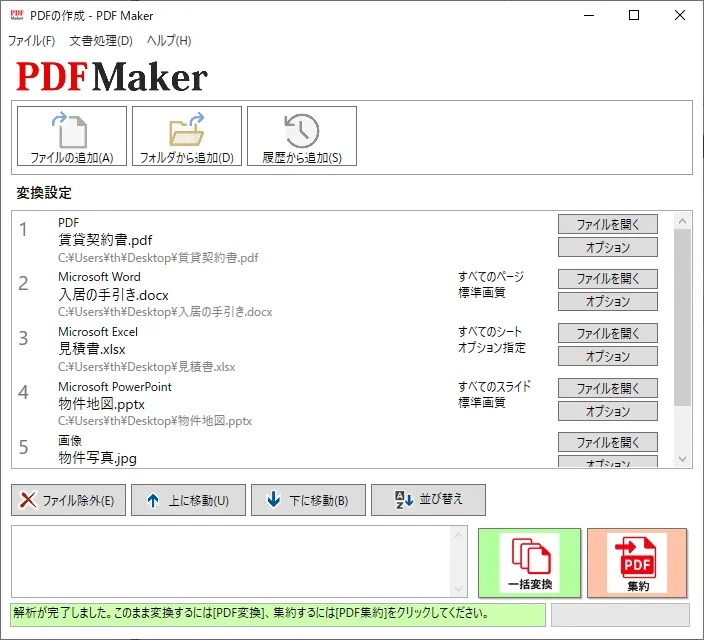This screenshot has height=640, width=704.
Task: Click the file list scrollbar up arrow
Action: 682,221
